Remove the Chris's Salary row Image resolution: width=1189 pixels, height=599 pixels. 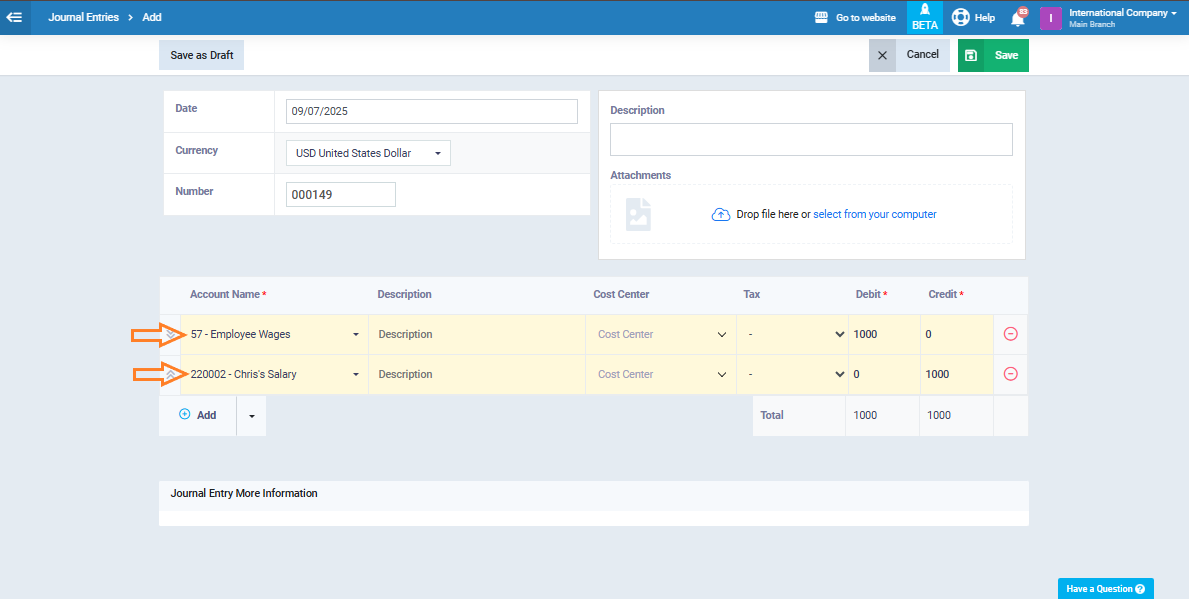[1010, 374]
